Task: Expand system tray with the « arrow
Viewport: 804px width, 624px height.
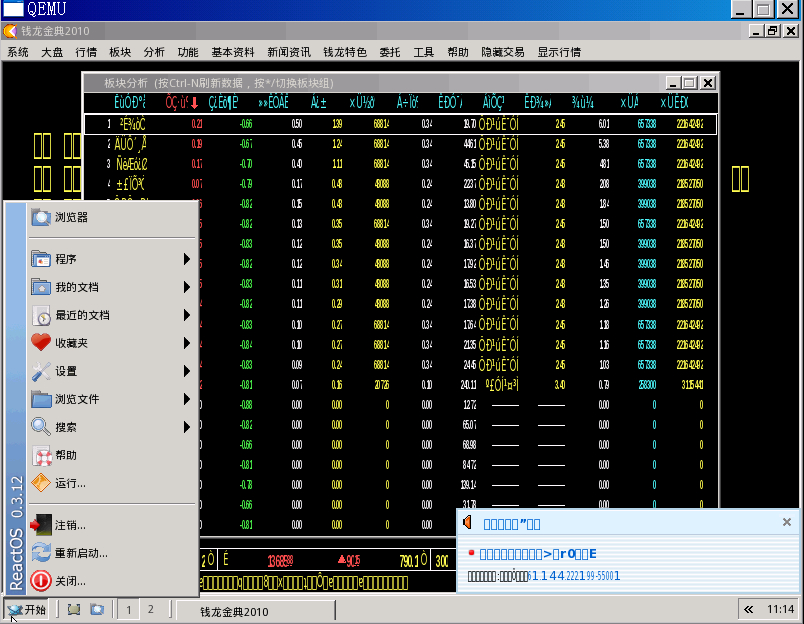Action: click(749, 609)
